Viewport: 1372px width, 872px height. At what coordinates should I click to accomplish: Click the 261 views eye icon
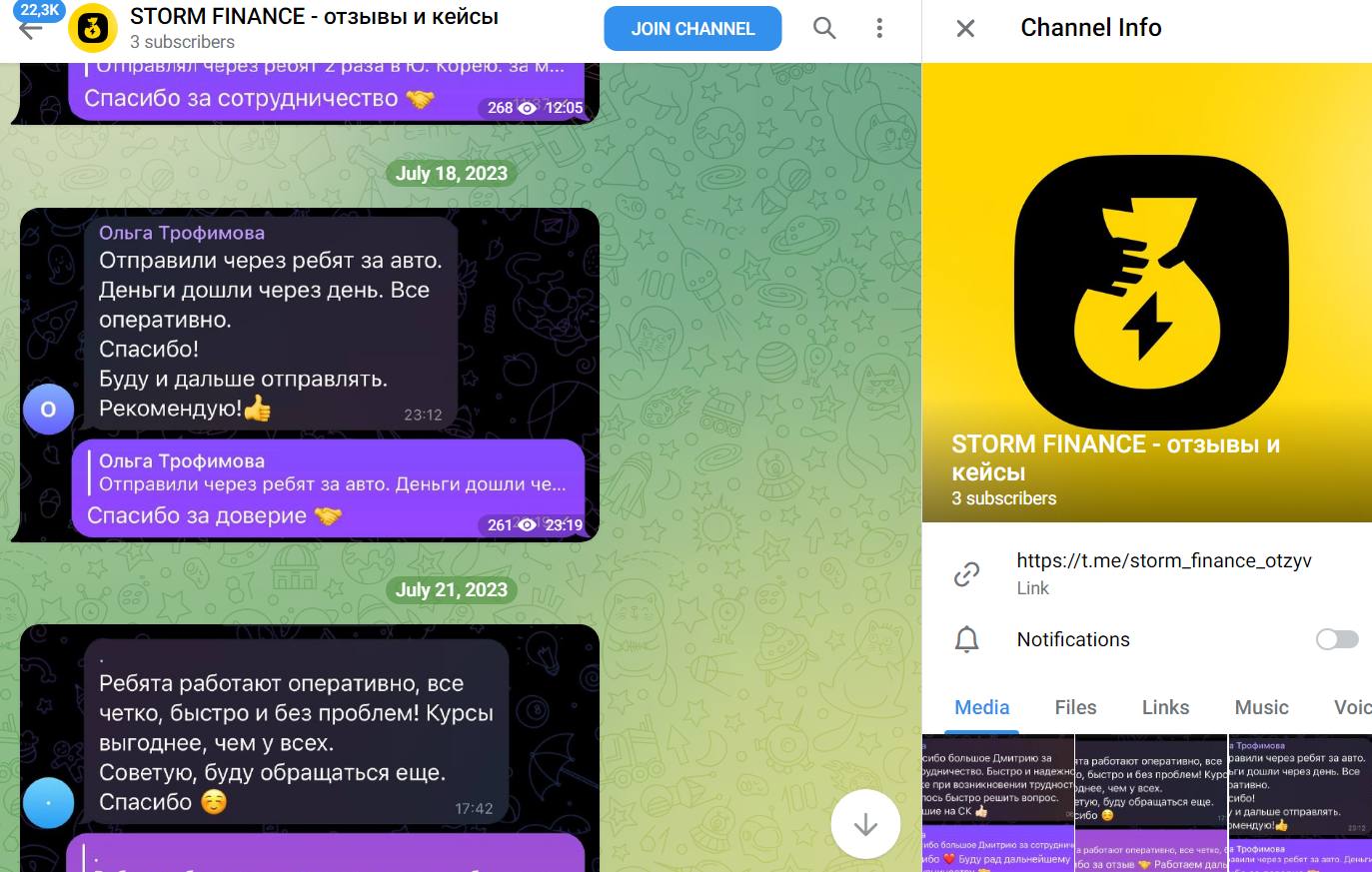click(x=527, y=525)
